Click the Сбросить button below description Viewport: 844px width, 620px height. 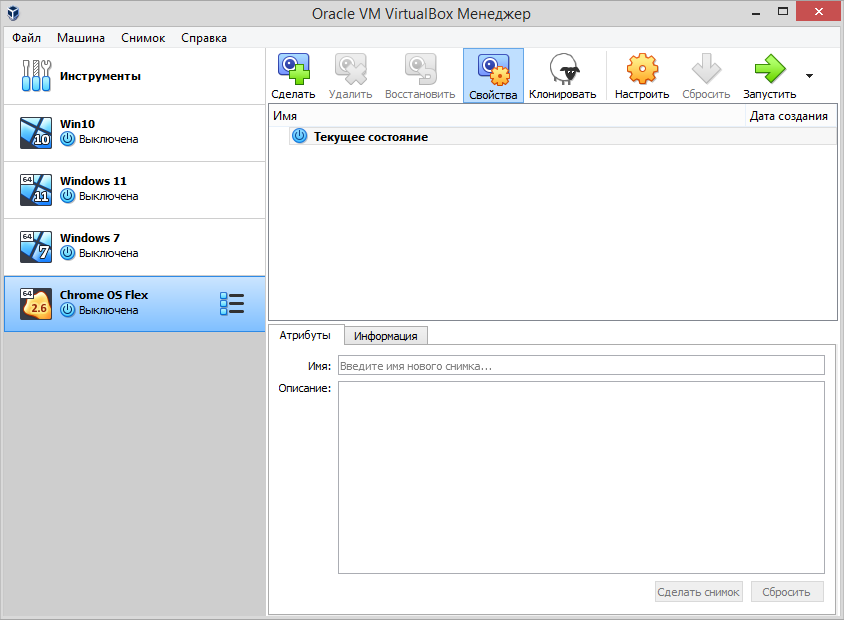tap(787, 591)
